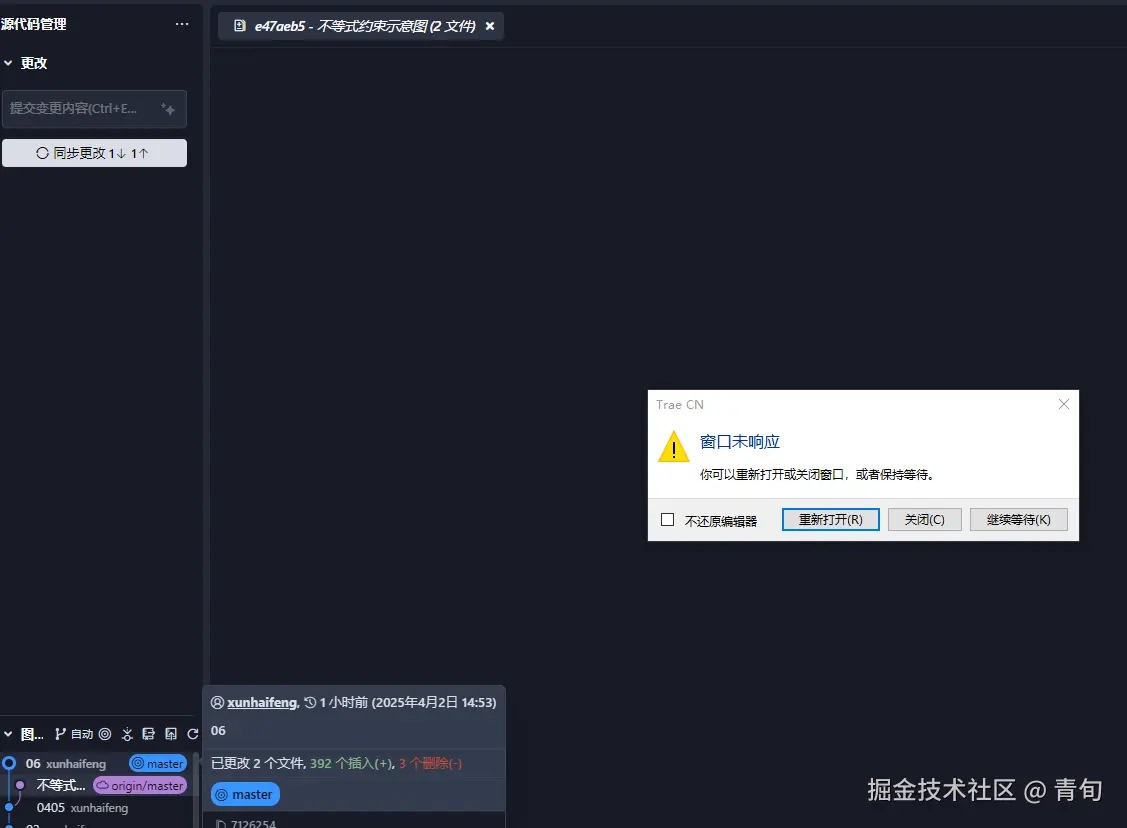This screenshot has height=828, width=1127.
Task: Select the 自动 option in graph toolbar
Action: [x=83, y=733]
